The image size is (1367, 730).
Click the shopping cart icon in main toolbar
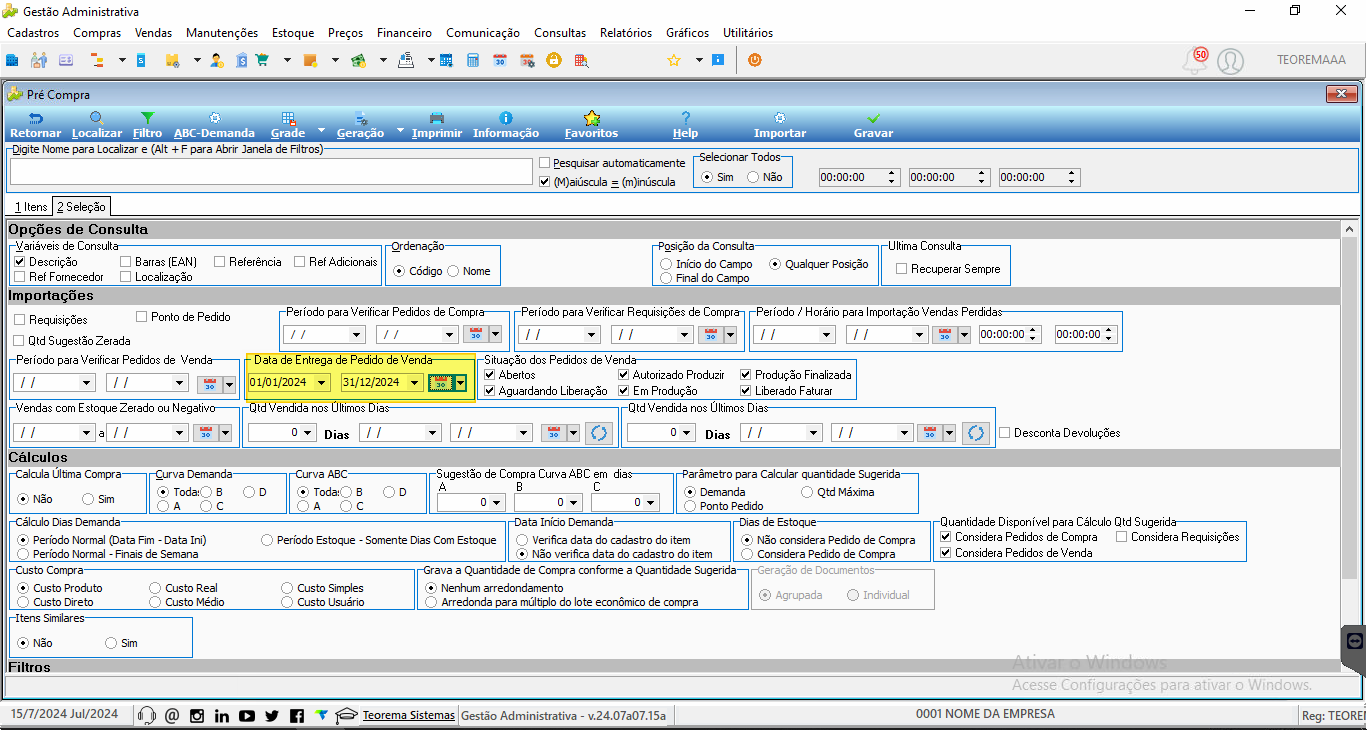[x=263, y=60]
